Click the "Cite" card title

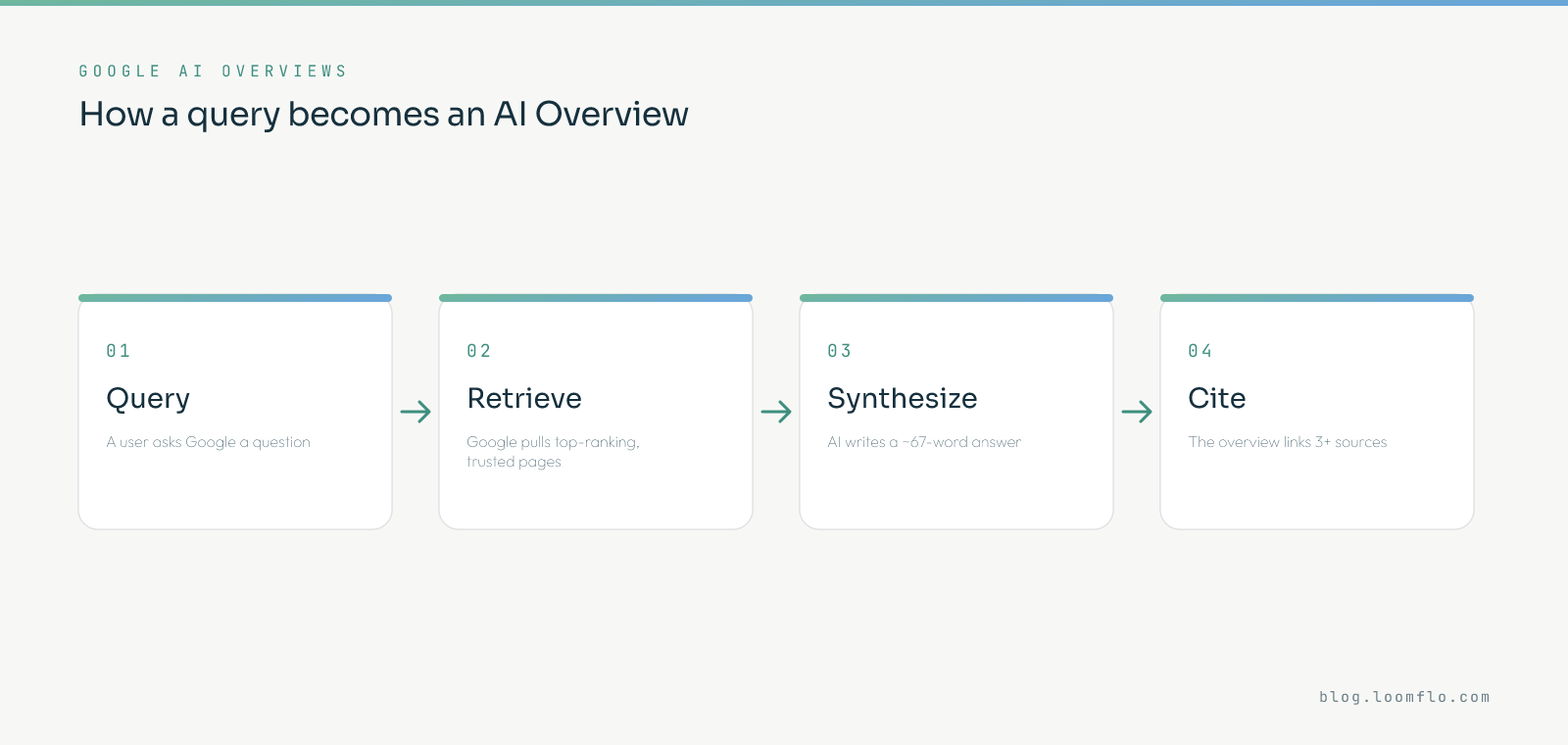click(1217, 398)
